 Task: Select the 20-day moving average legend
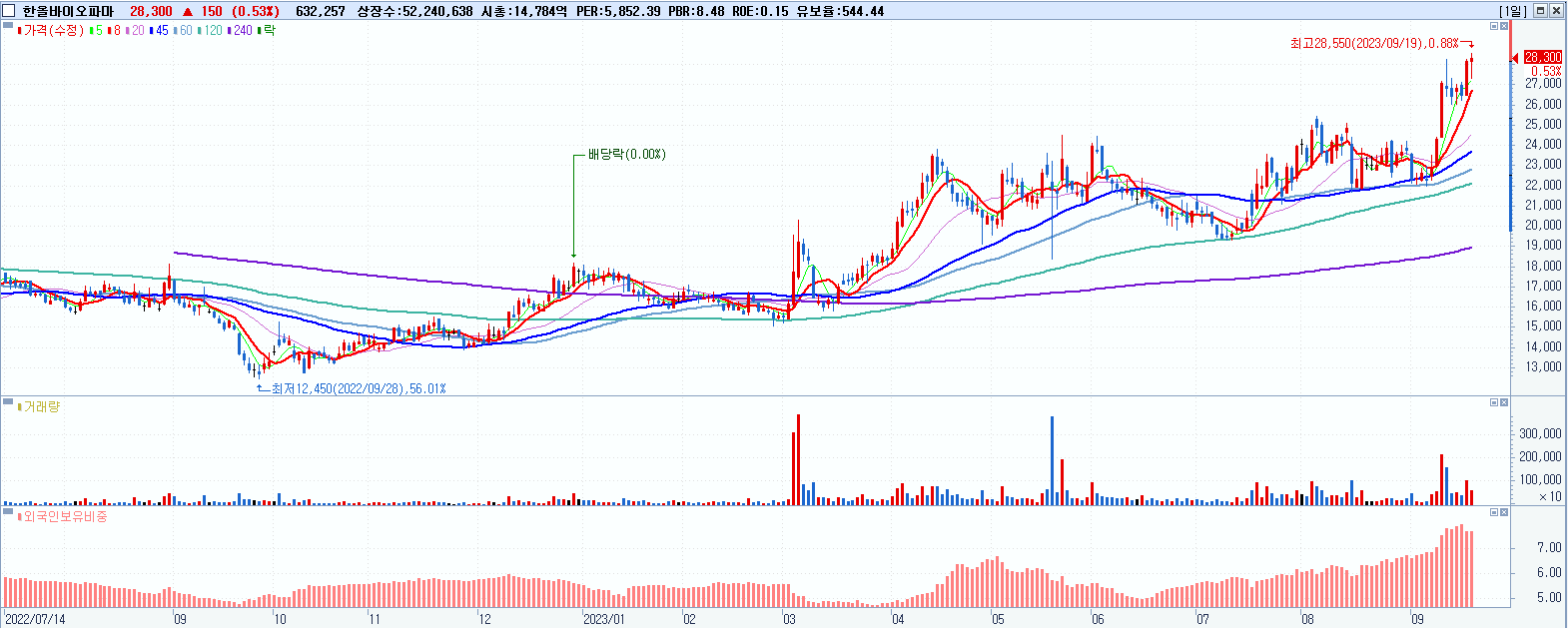[135, 31]
